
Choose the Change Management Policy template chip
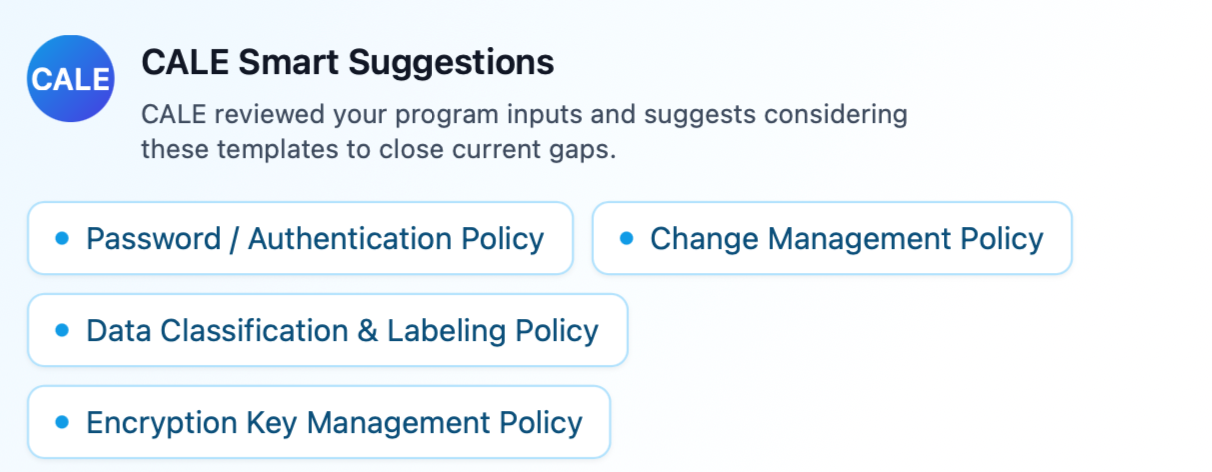[832, 238]
